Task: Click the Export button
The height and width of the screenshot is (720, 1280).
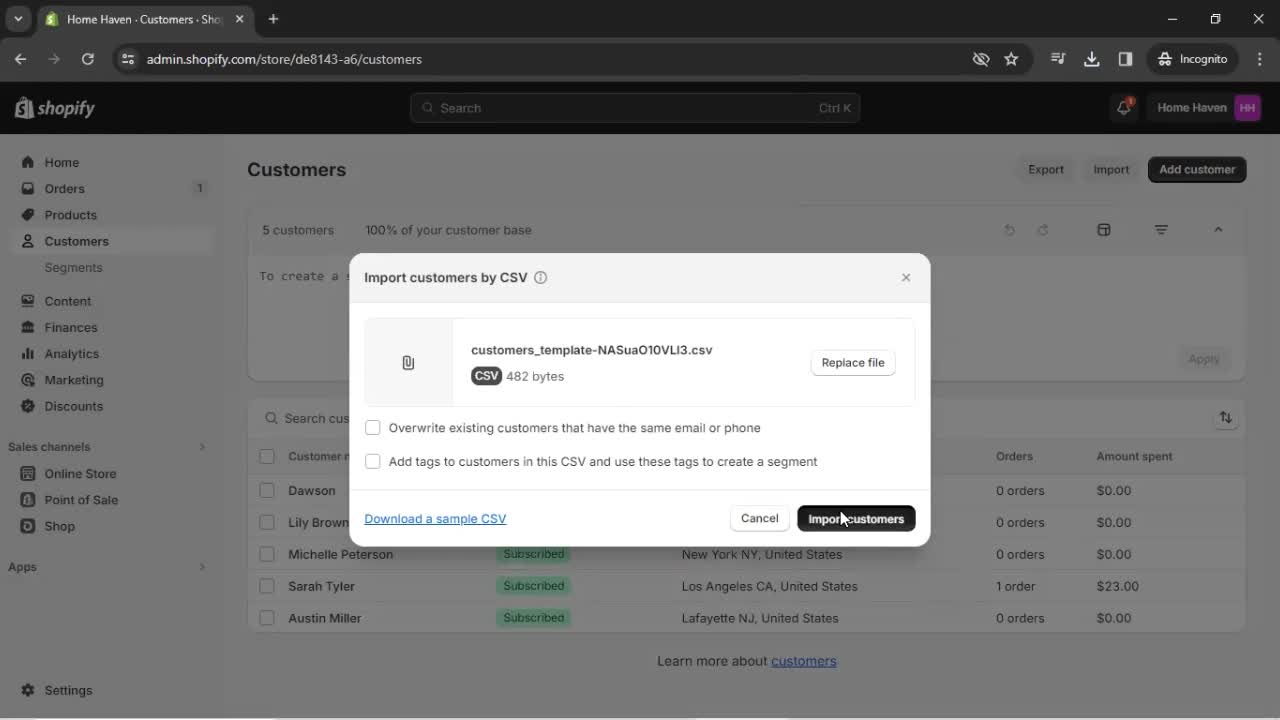Action: tap(1046, 169)
